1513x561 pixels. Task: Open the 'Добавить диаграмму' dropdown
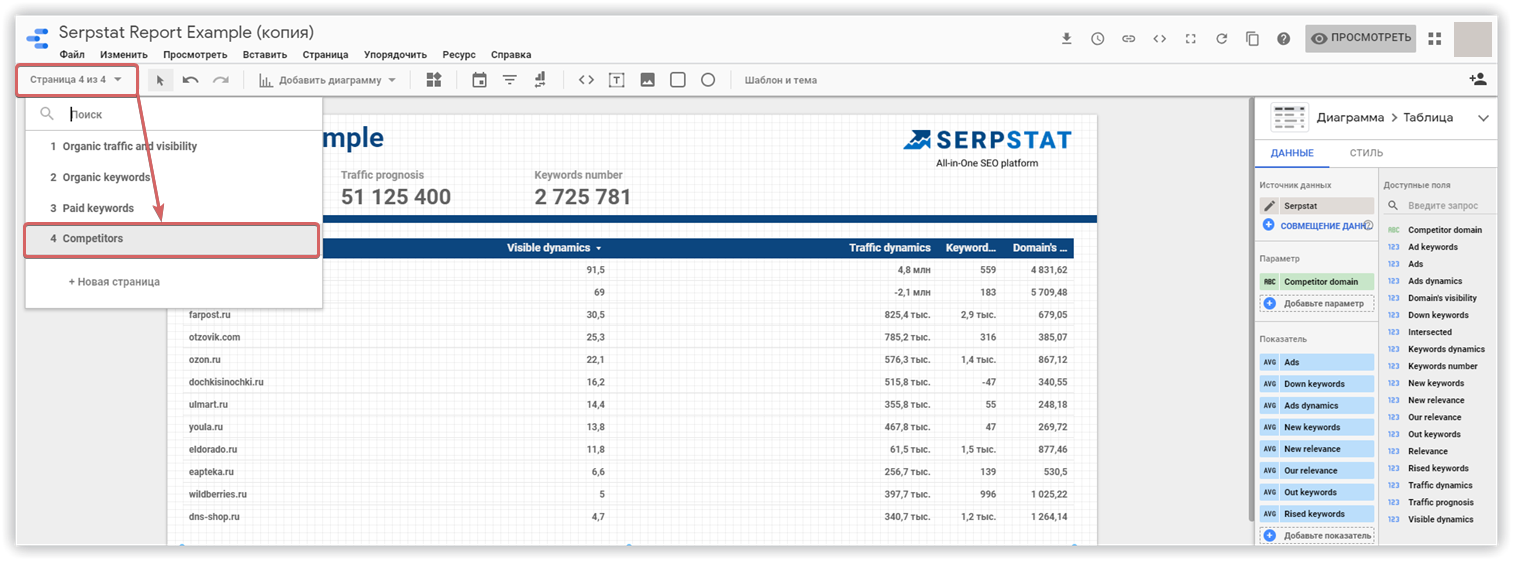[x=328, y=80]
